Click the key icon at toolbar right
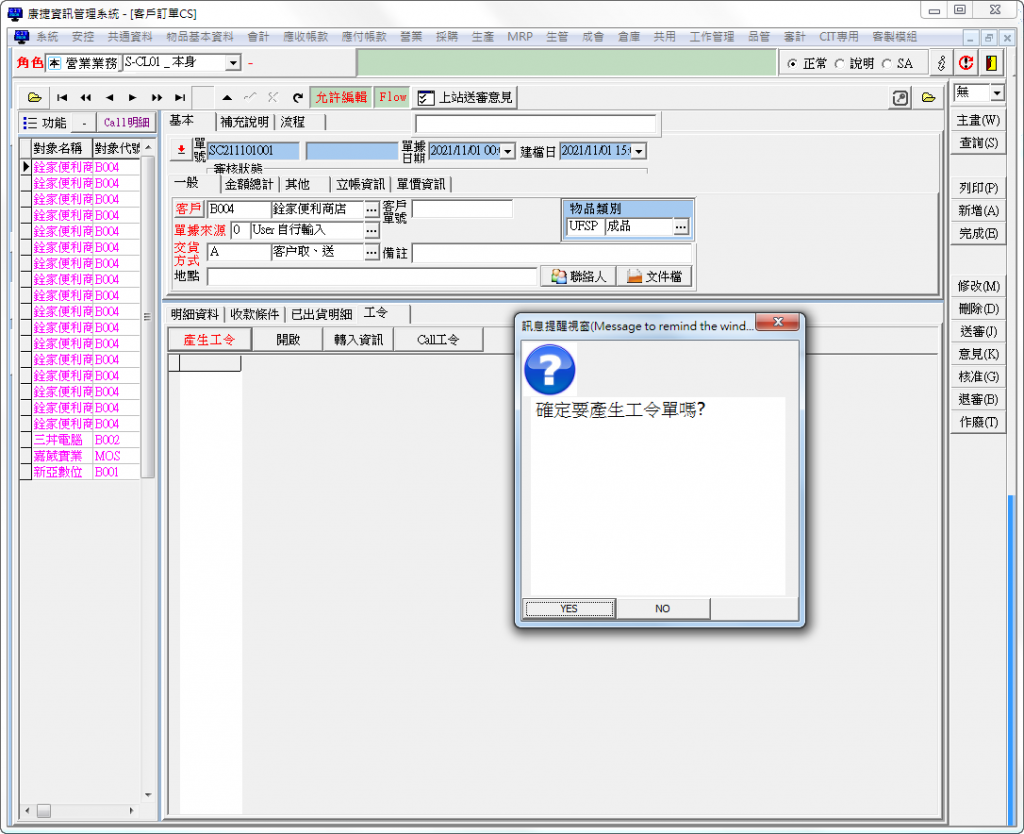 coord(941,63)
